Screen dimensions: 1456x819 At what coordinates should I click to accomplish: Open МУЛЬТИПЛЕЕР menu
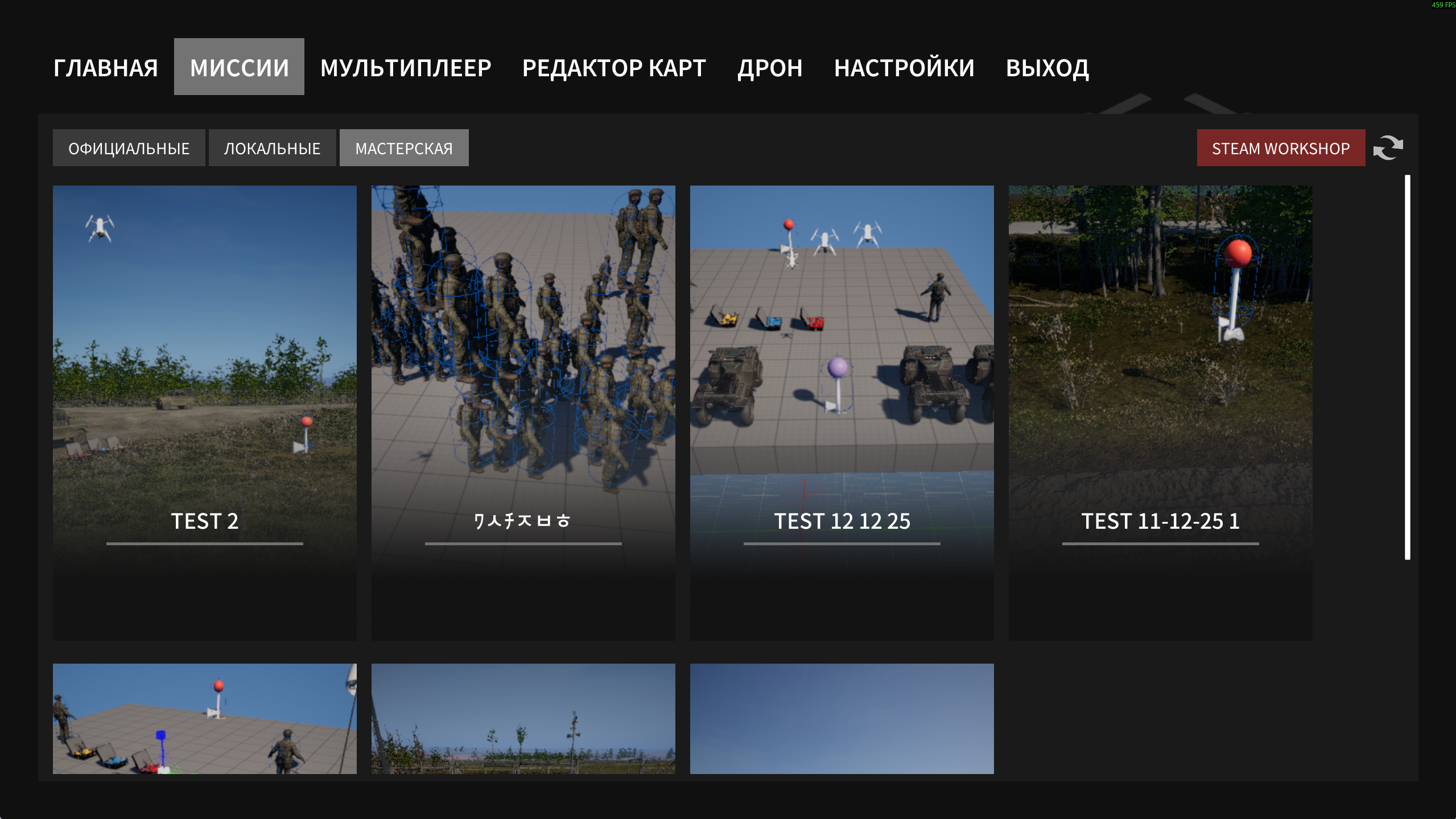pos(406,68)
